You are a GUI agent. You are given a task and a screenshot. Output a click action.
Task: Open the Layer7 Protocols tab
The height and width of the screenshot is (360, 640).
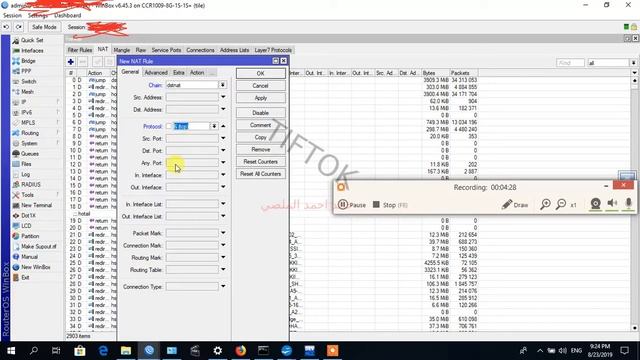coord(273,50)
